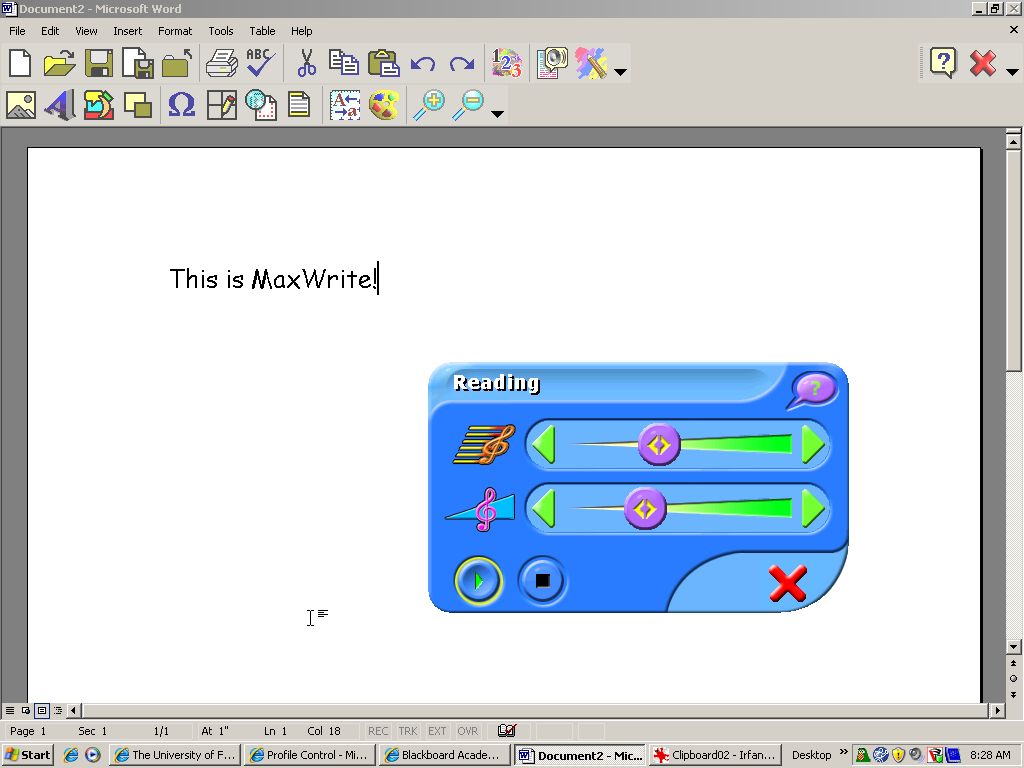Click Start button on taskbar
This screenshot has height=768, width=1024.
click(27, 755)
